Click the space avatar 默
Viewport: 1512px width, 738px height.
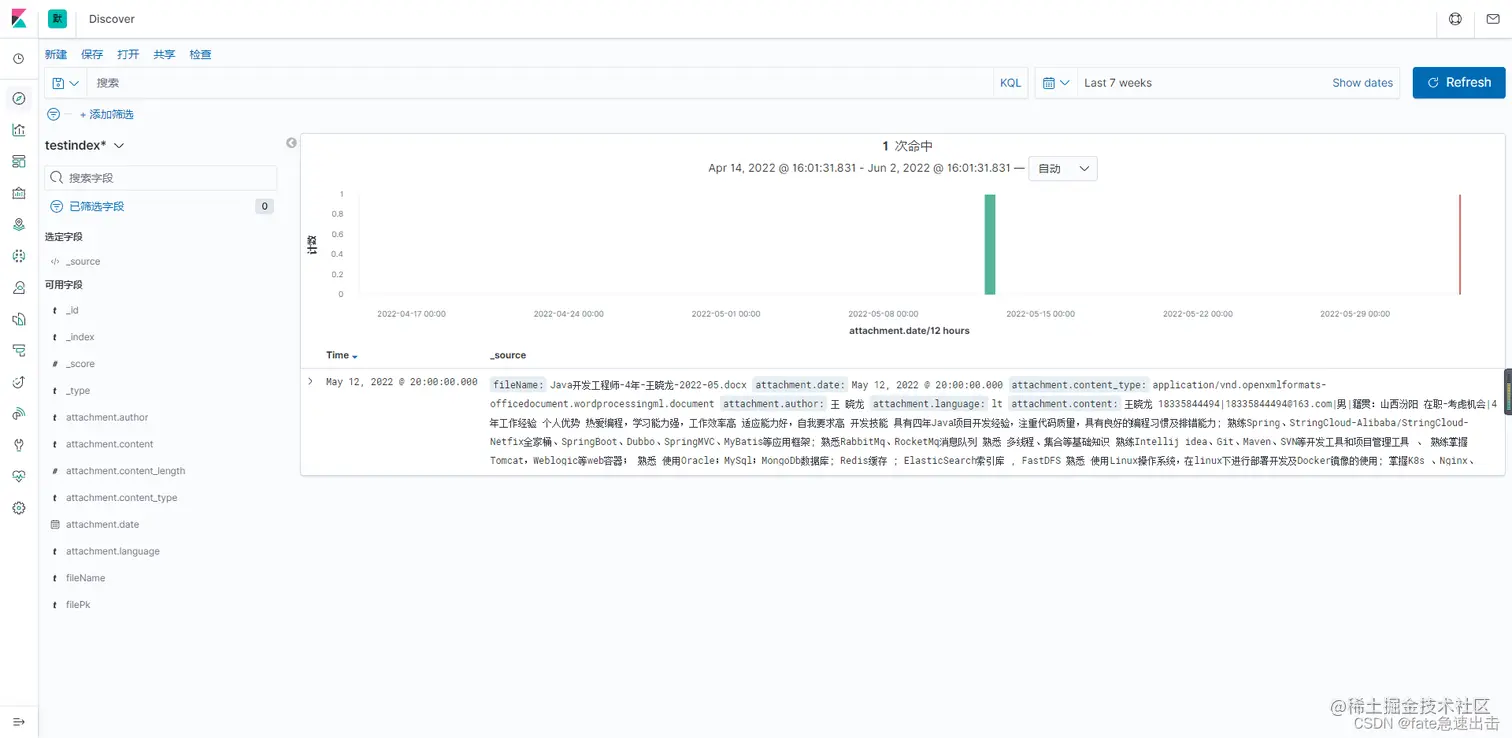(x=57, y=18)
